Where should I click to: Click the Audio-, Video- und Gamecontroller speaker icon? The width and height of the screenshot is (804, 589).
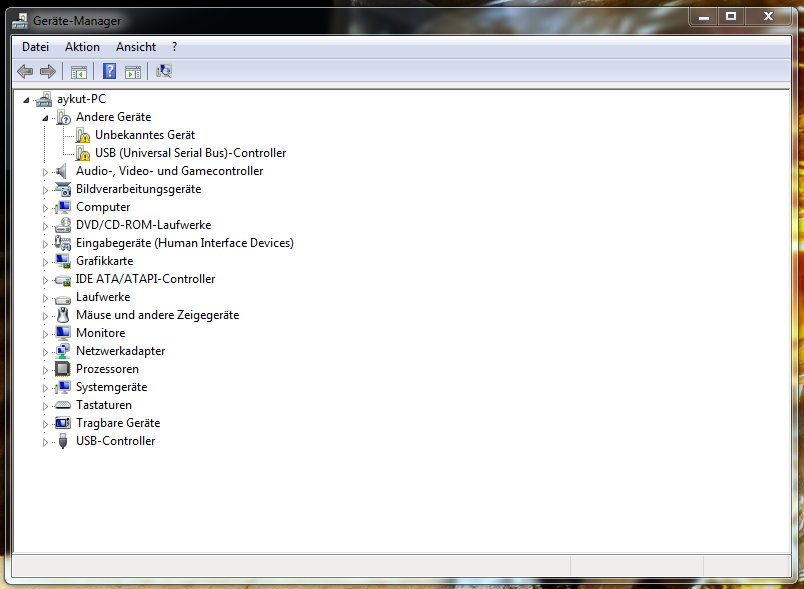pos(62,171)
